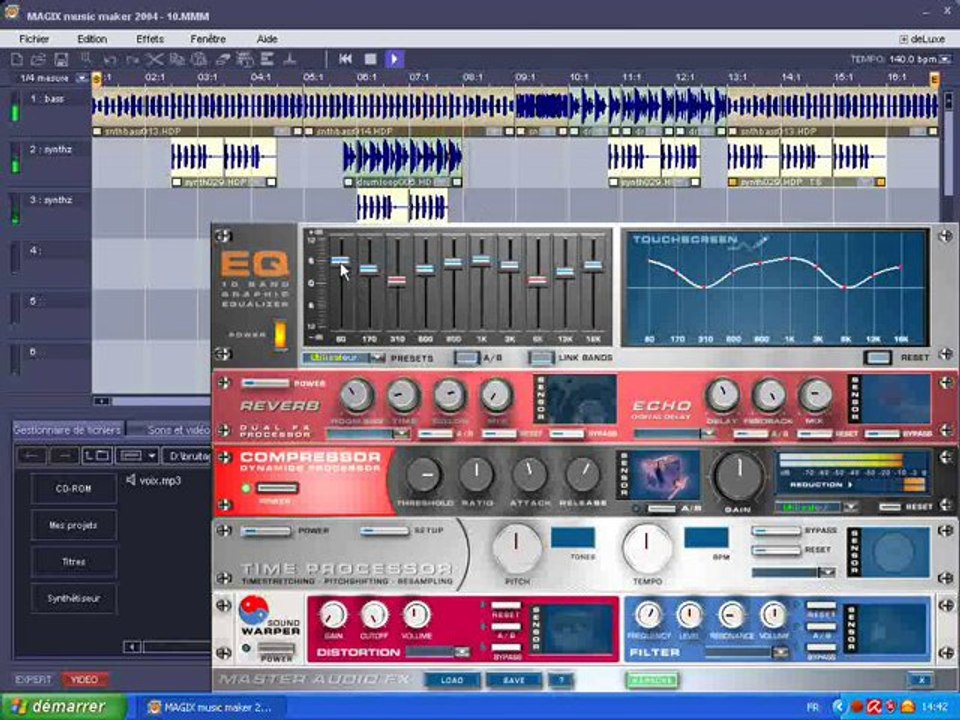Click the Echo Feedback knob

click(769, 396)
